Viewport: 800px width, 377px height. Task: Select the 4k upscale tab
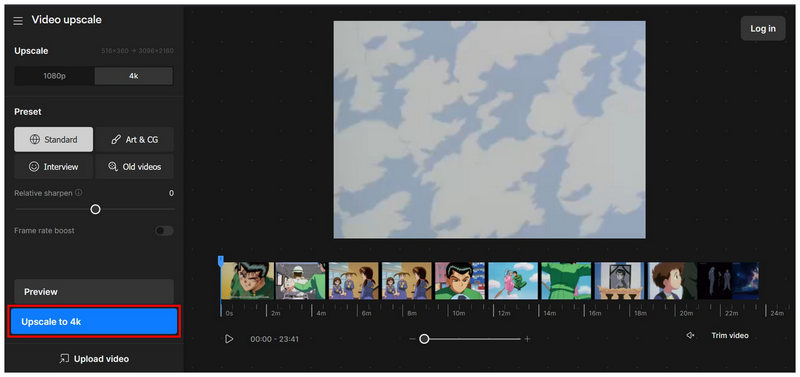[x=134, y=76]
